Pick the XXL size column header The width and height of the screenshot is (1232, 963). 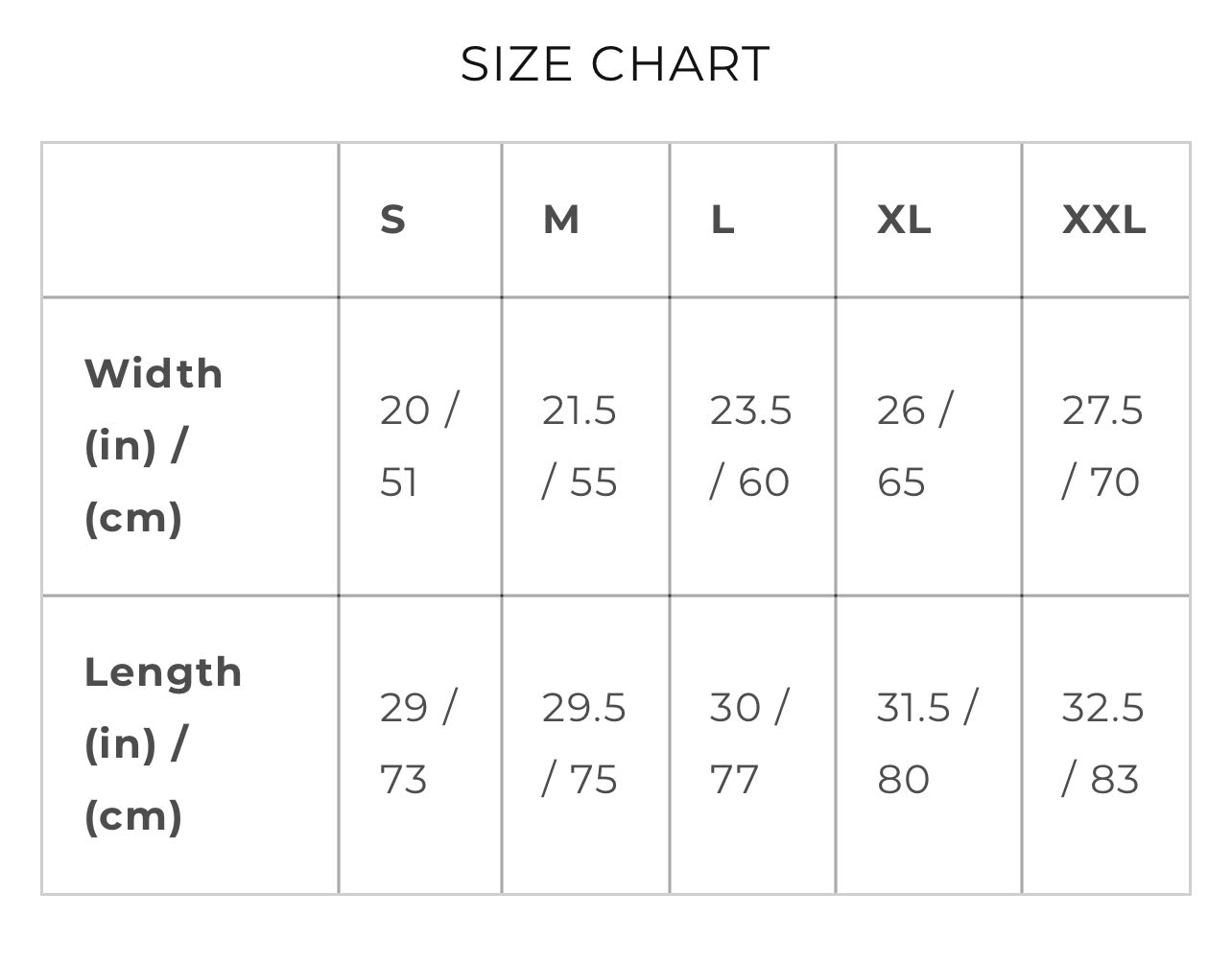[x=1103, y=220]
